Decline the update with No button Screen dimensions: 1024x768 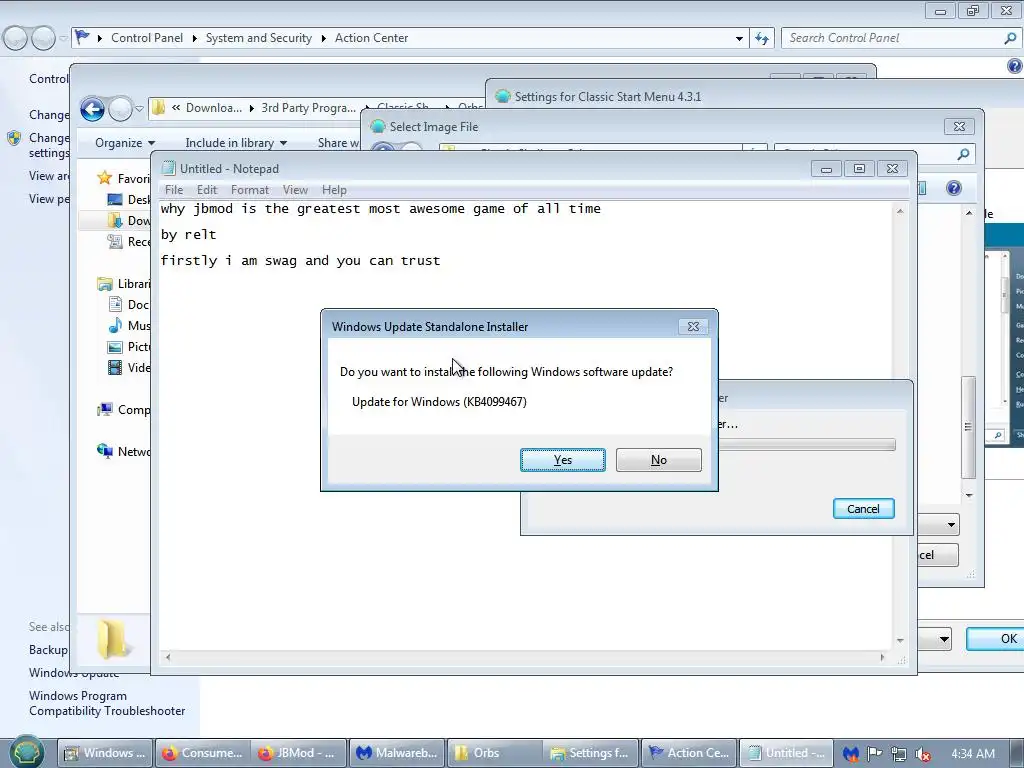coord(658,460)
